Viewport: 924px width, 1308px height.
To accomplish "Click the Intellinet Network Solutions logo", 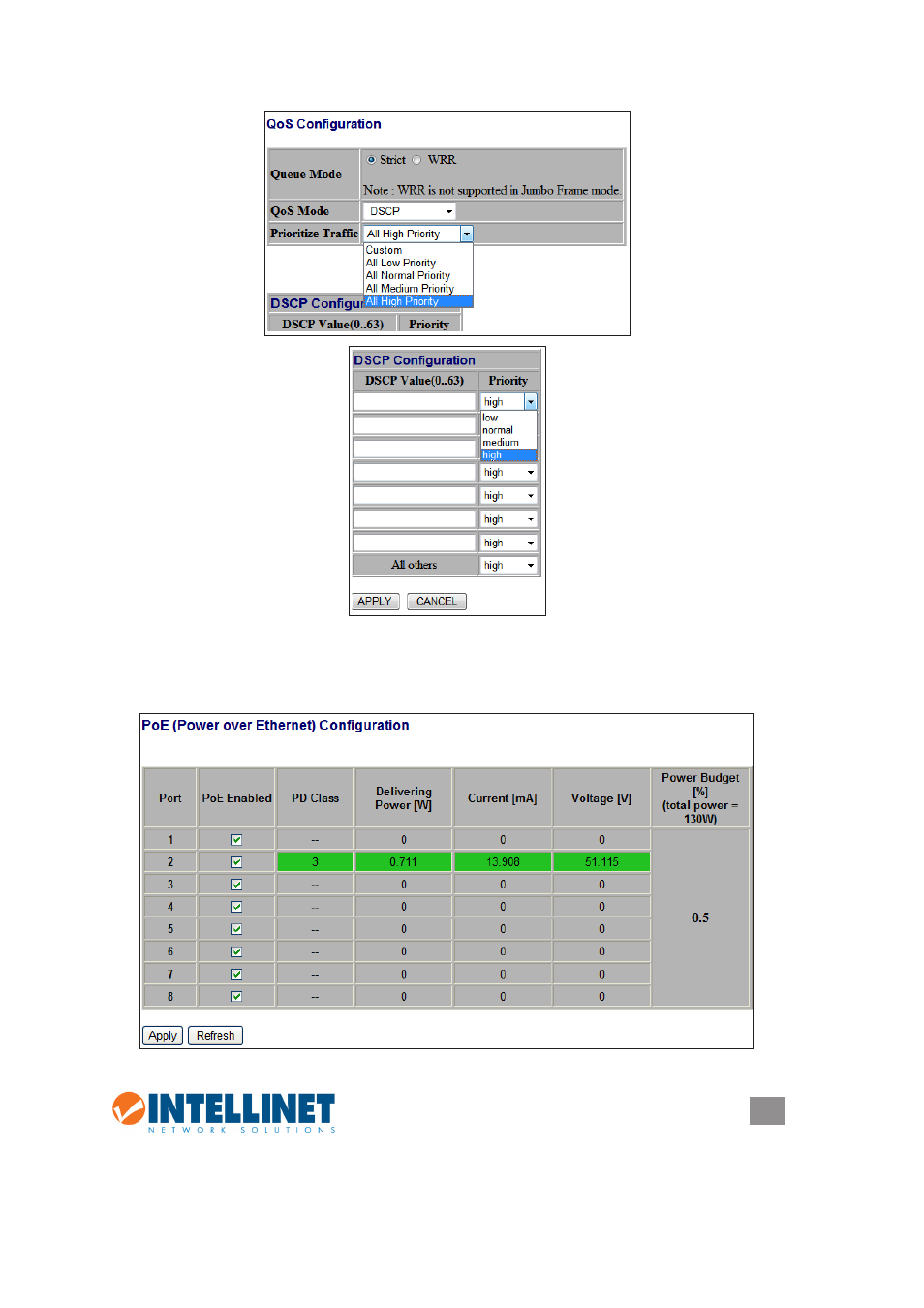I will [x=225, y=1111].
